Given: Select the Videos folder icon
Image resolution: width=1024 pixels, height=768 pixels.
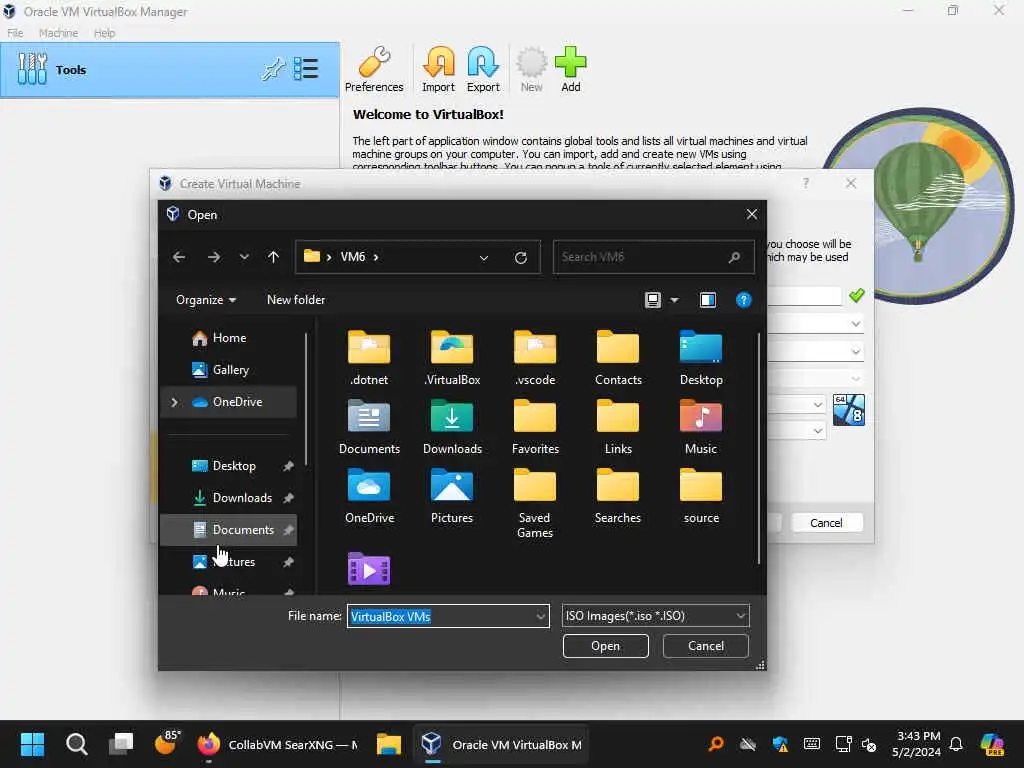Looking at the screenshot, I should click(x=369, y=568).
